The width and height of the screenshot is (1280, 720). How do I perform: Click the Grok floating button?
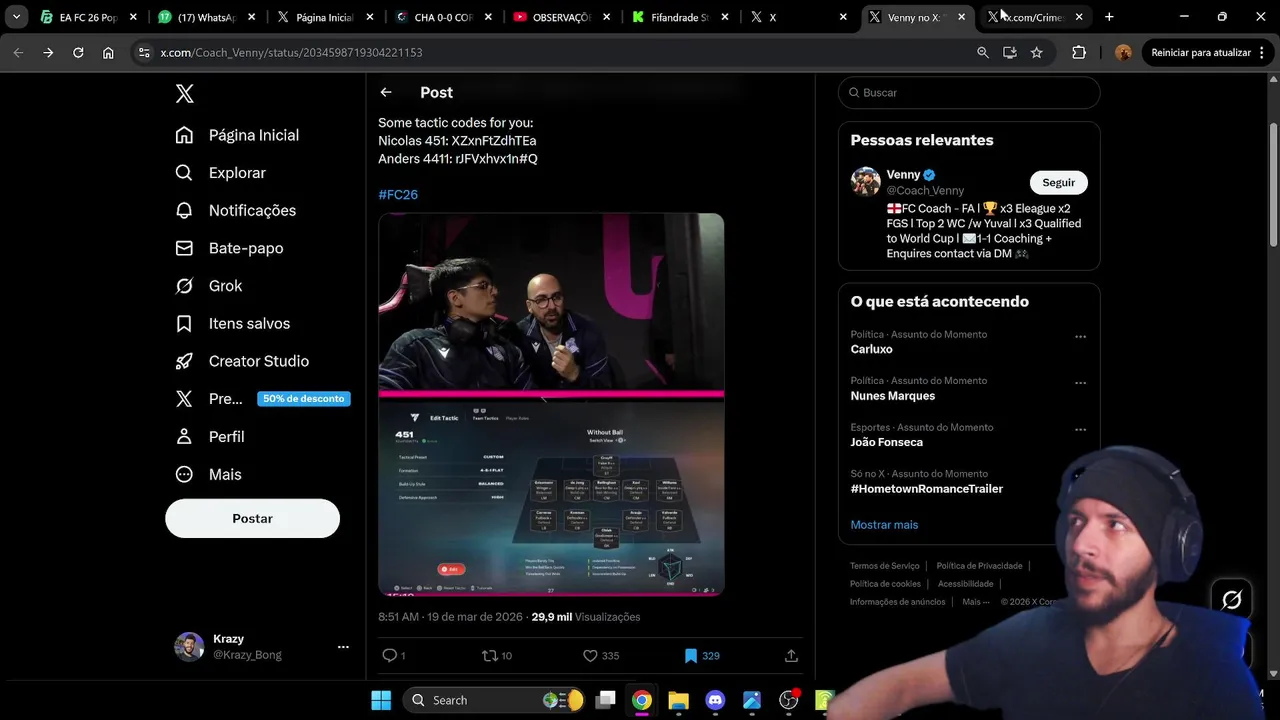(1232, 599)
